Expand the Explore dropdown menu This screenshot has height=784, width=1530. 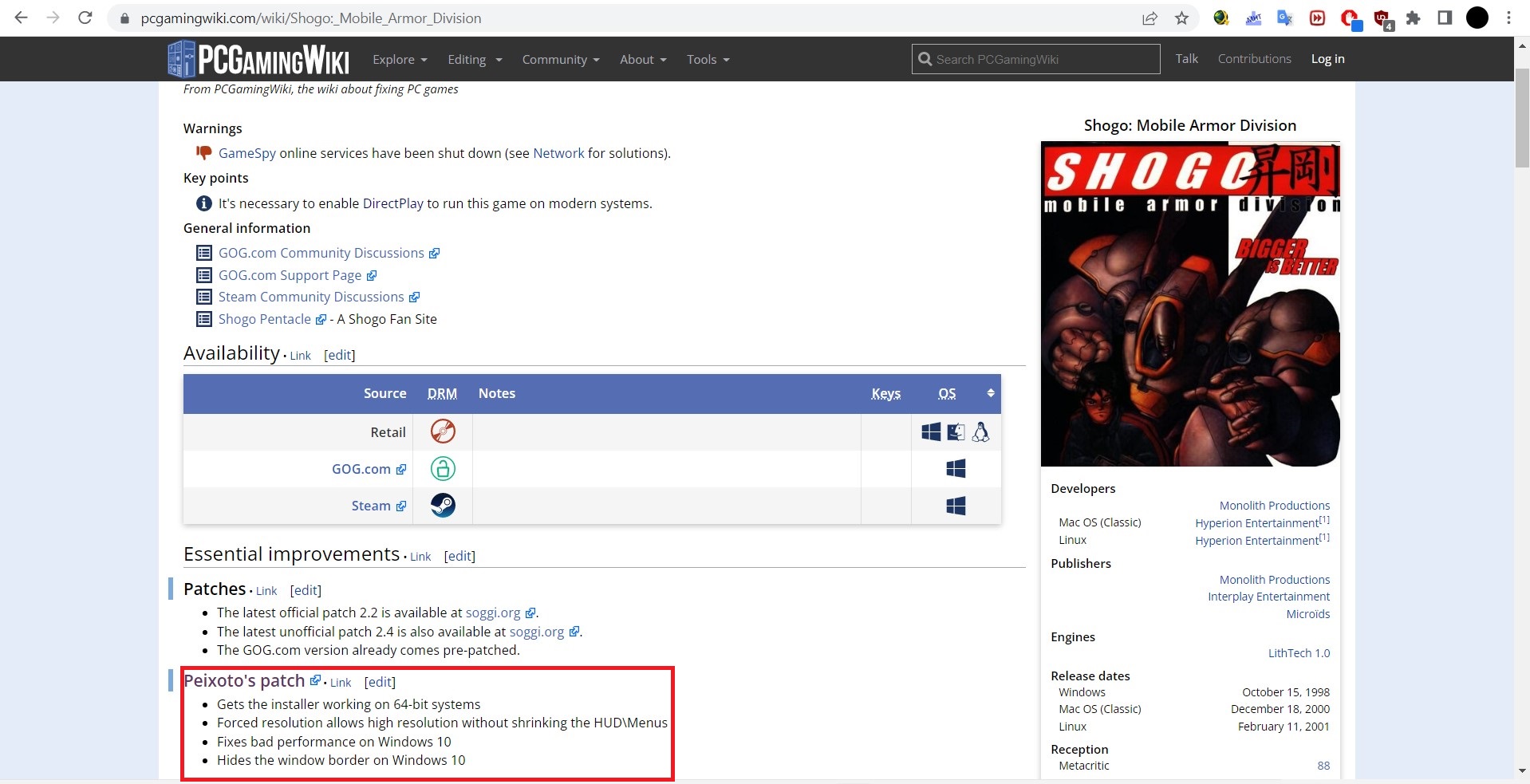pyautogui.click(x=400, y=60)
